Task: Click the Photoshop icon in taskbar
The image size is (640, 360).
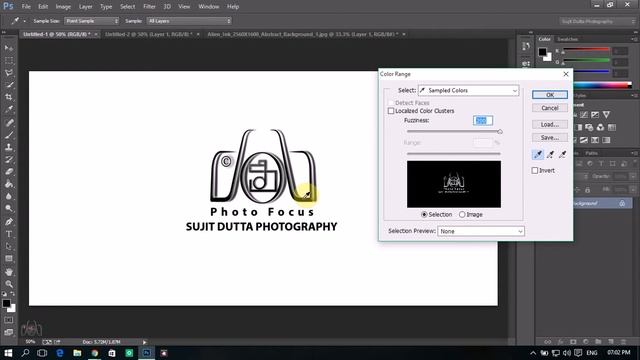Action: 147,353
